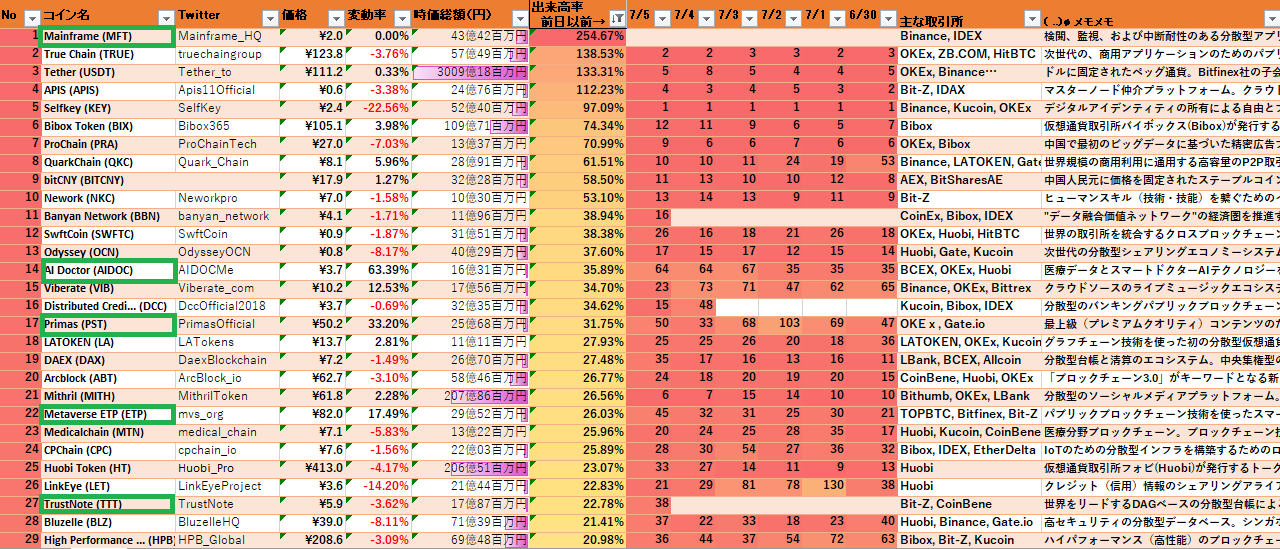Open the Twitter column filter dropdown
1280x549 pixels.
tap(268, 18)
